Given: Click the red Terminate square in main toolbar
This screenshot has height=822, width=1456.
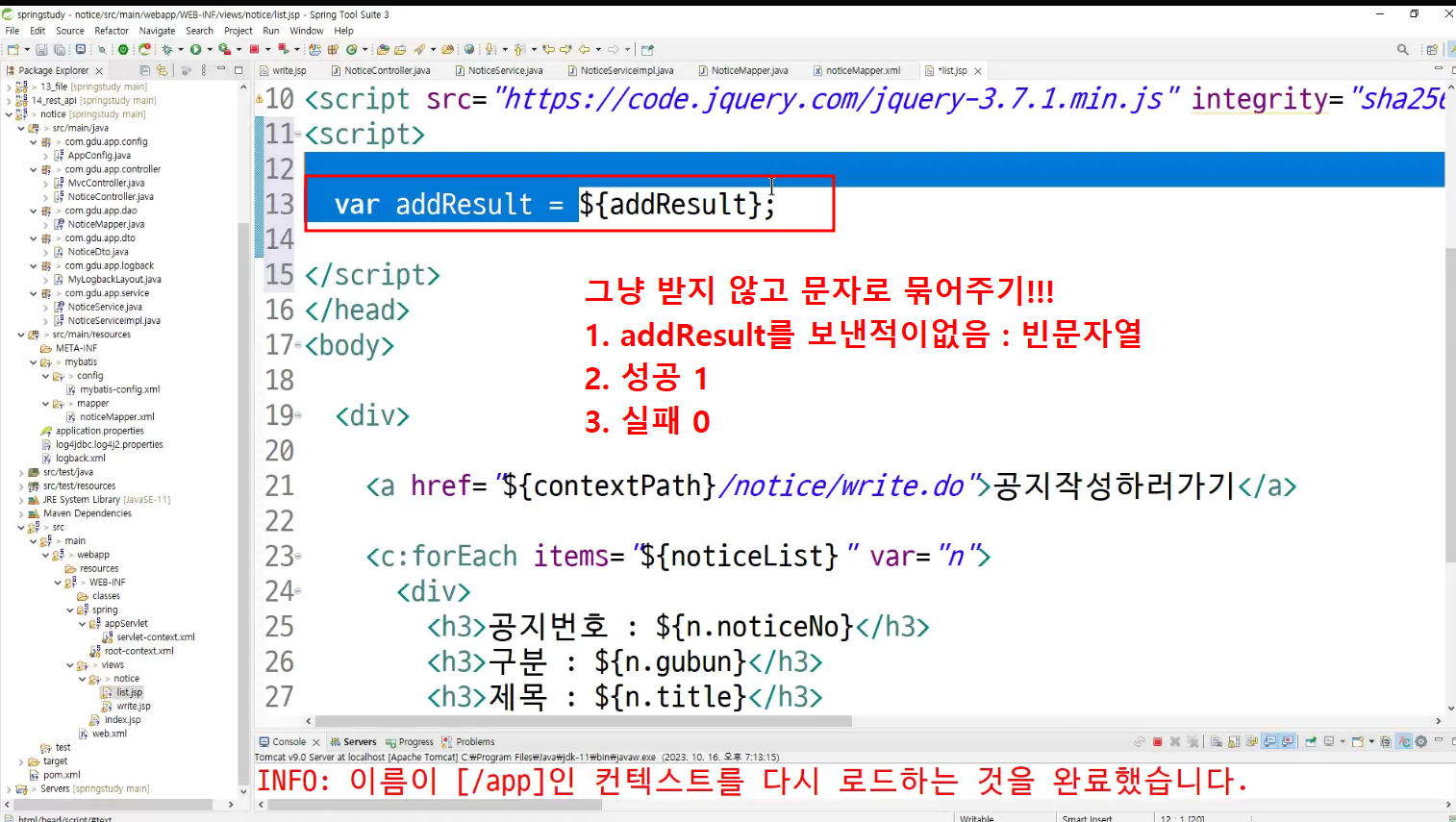Looking at the screenshot, I should pos(254,50).
